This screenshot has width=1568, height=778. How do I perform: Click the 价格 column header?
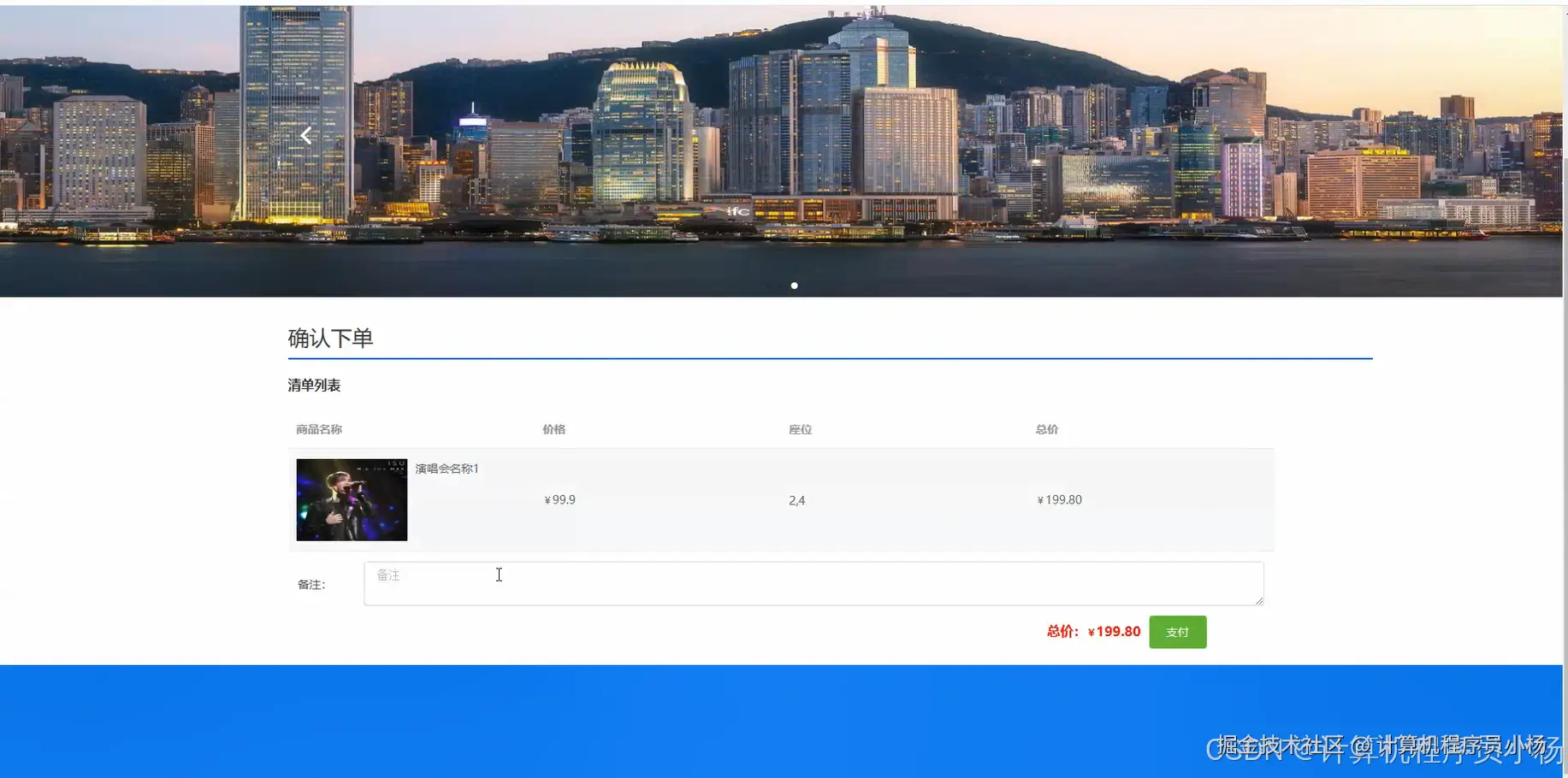[553, 429]
